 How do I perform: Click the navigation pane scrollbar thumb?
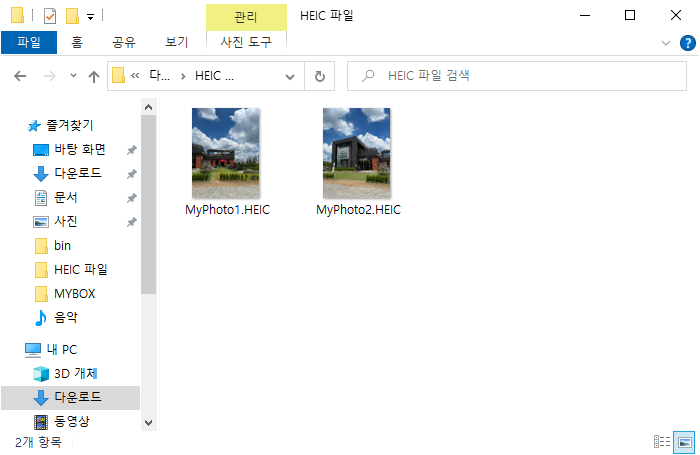point(149,205)
